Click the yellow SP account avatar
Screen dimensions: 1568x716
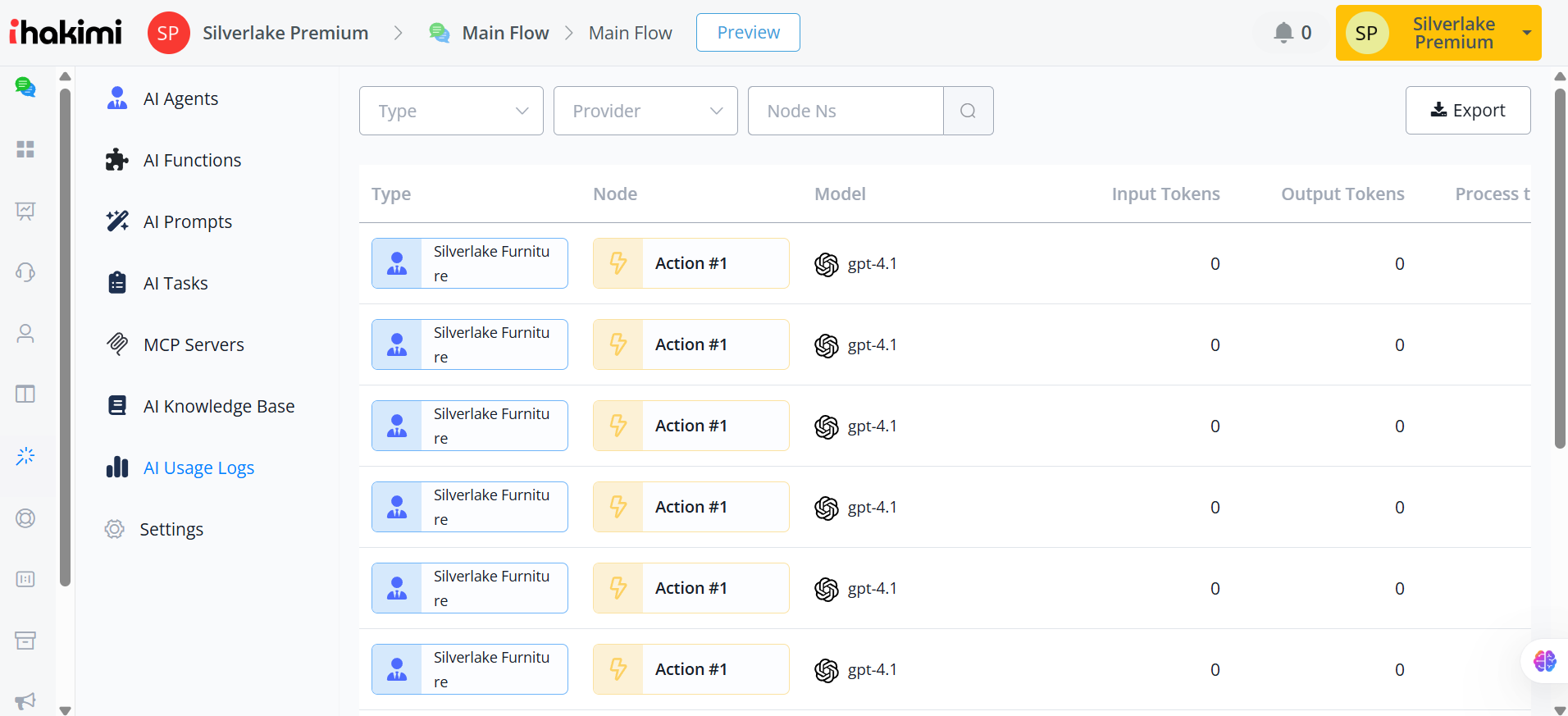click(x=1366, y=33)
